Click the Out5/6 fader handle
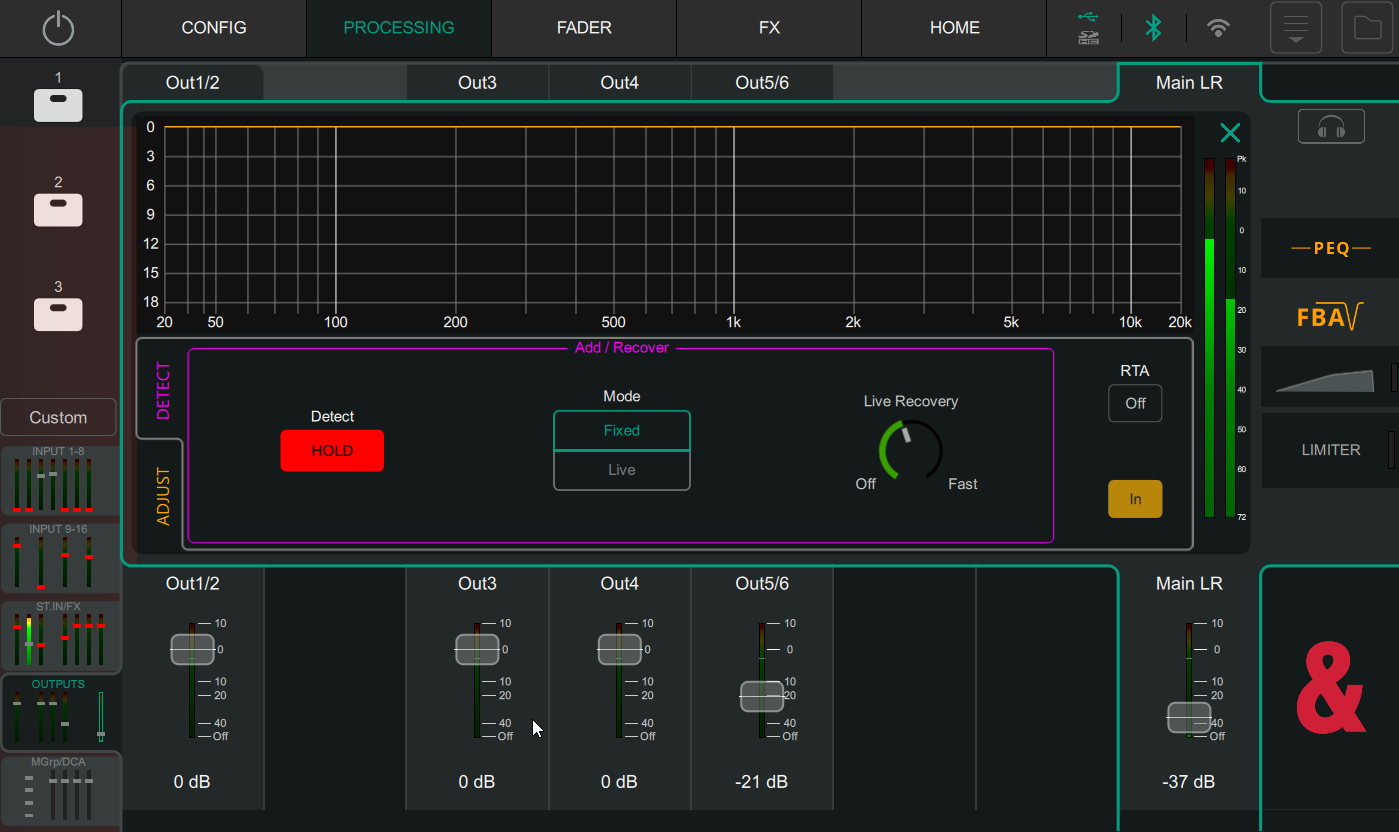 [762, 696]
